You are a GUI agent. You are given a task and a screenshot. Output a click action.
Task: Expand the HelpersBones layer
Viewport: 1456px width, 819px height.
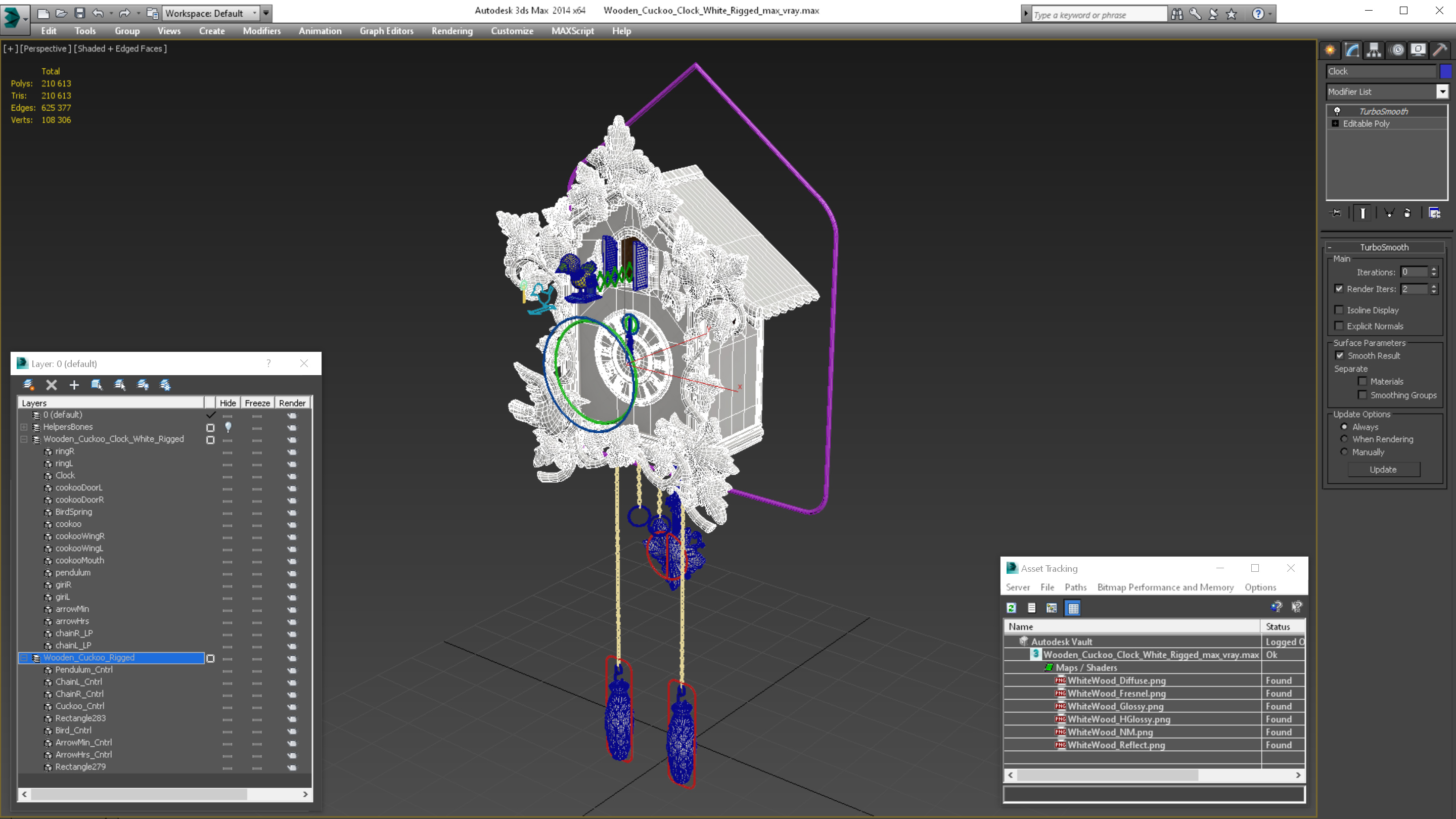click(24, 427)
